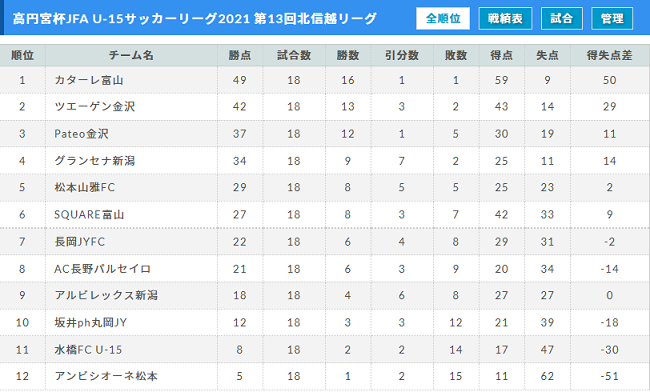Select the SQUARE富山 team name
The height and width of the screenshot is (392, 650).
pyautogui.click(x=89, y=215)
